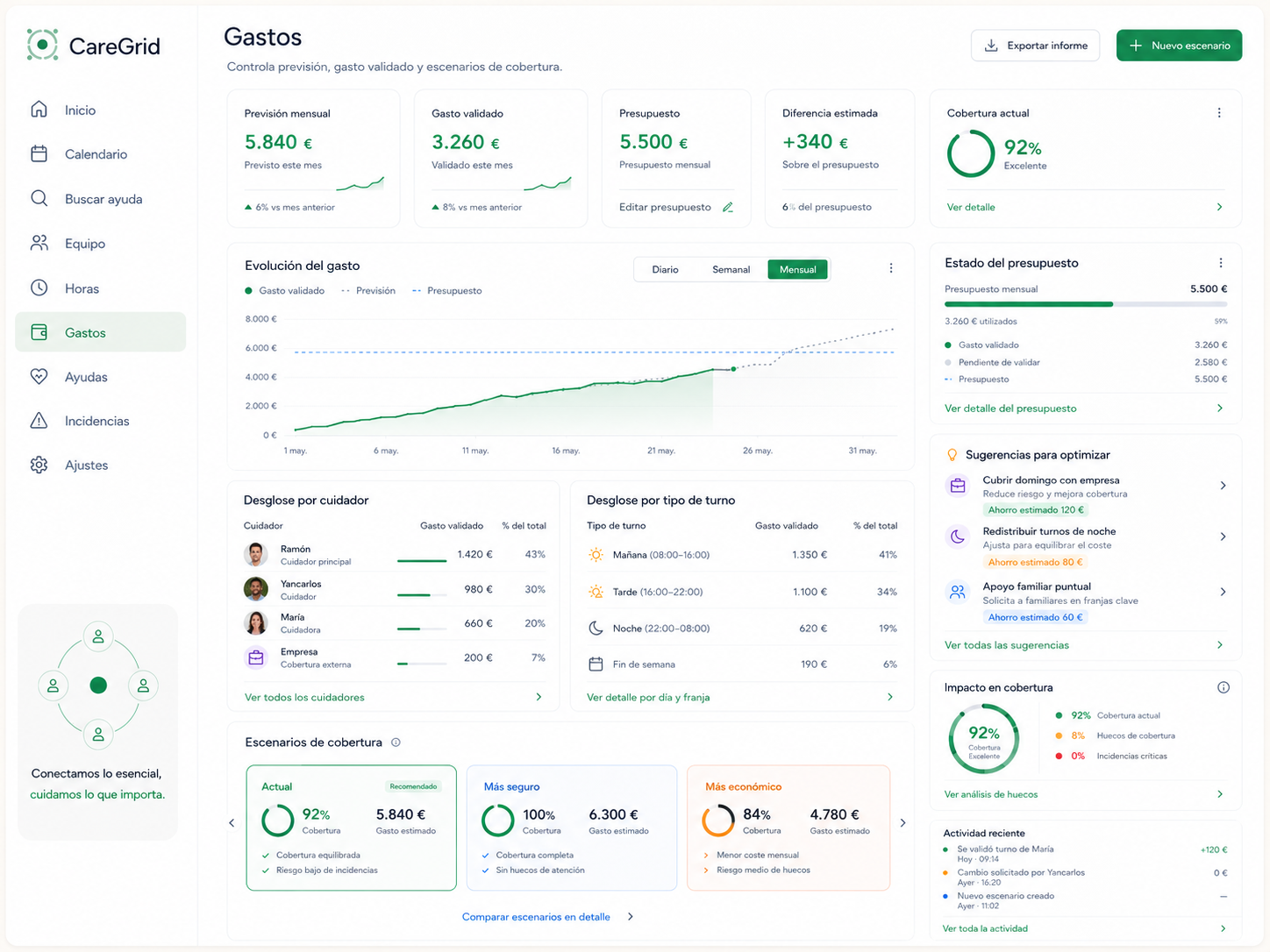Click the Equipo people icon

39,243
